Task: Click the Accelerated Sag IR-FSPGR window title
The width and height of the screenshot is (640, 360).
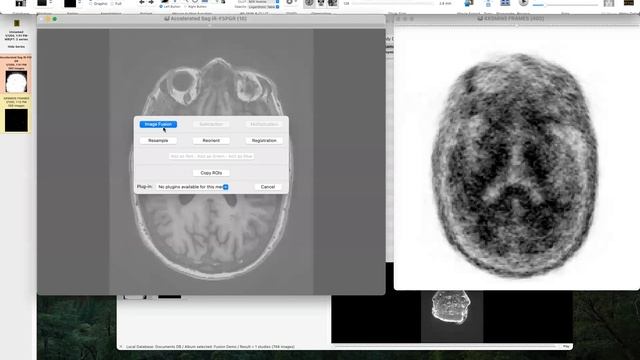Action: pos(208,19)
